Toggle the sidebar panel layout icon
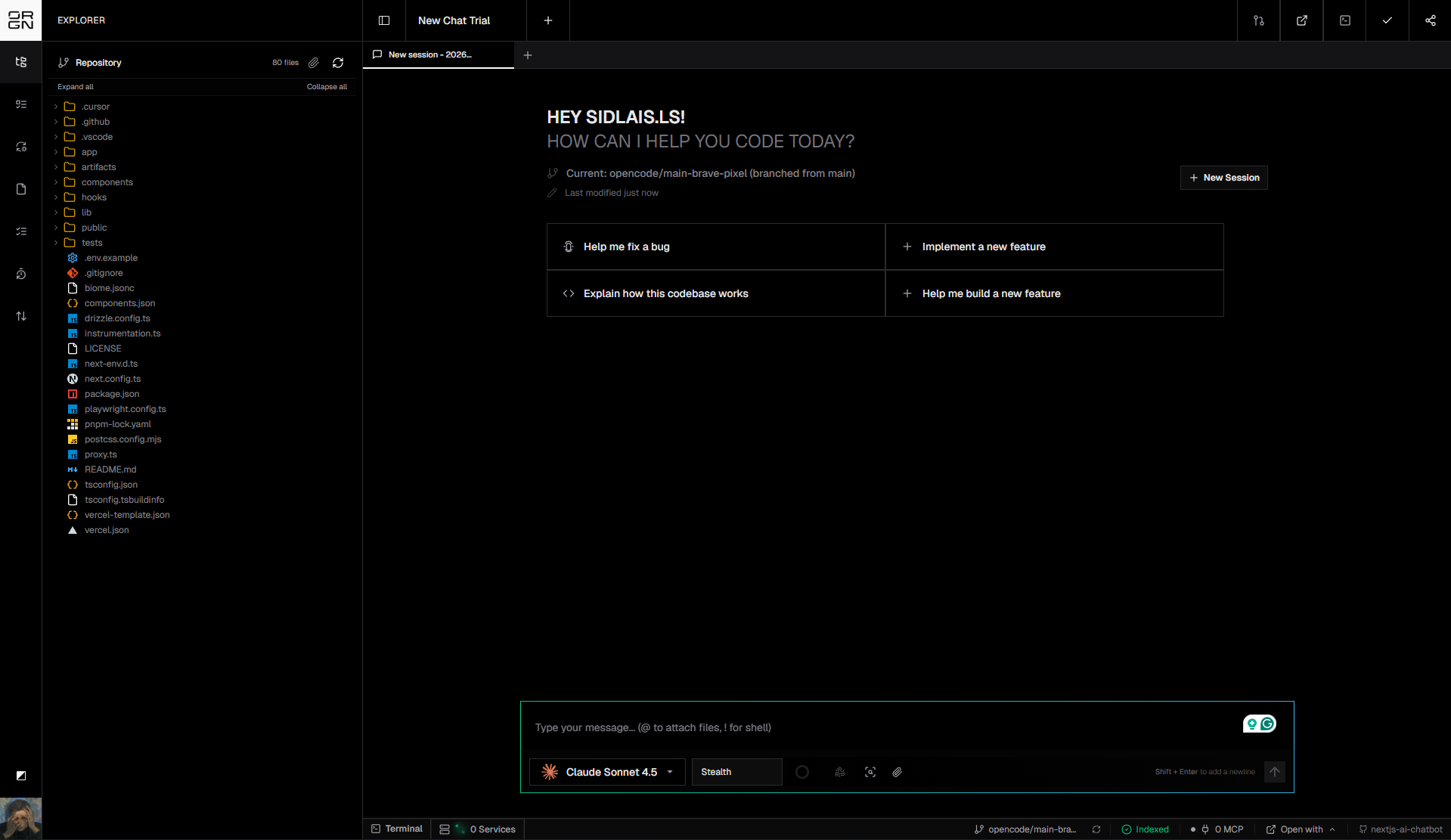 click(384, 20)
